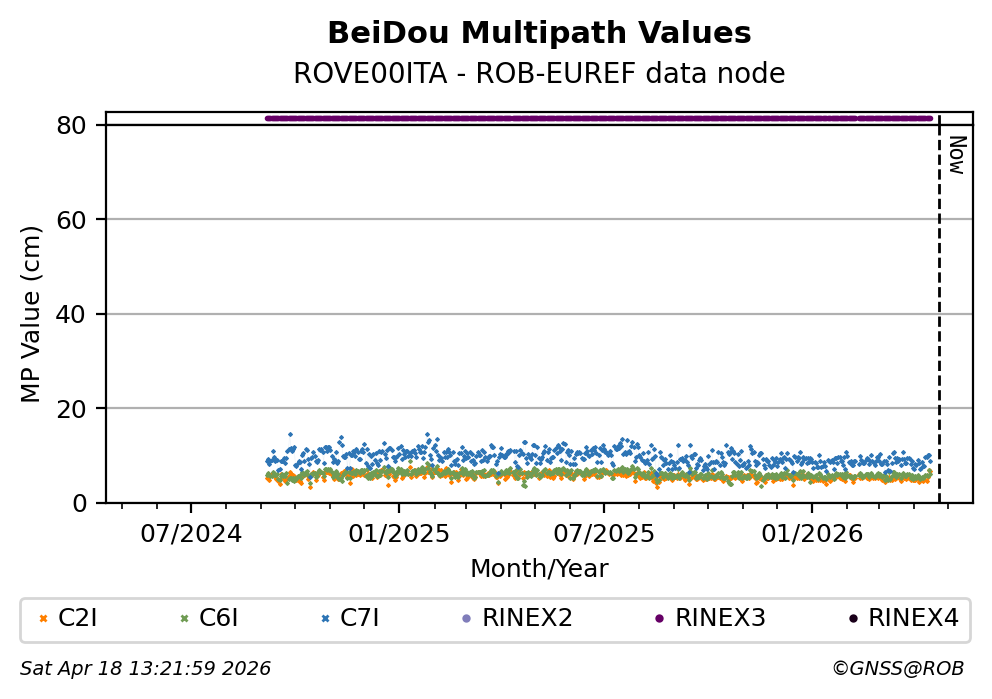Viewport: 992px width, 699px height.
Task: Toggle the C7I series legend label
Action: pos(360,619)
